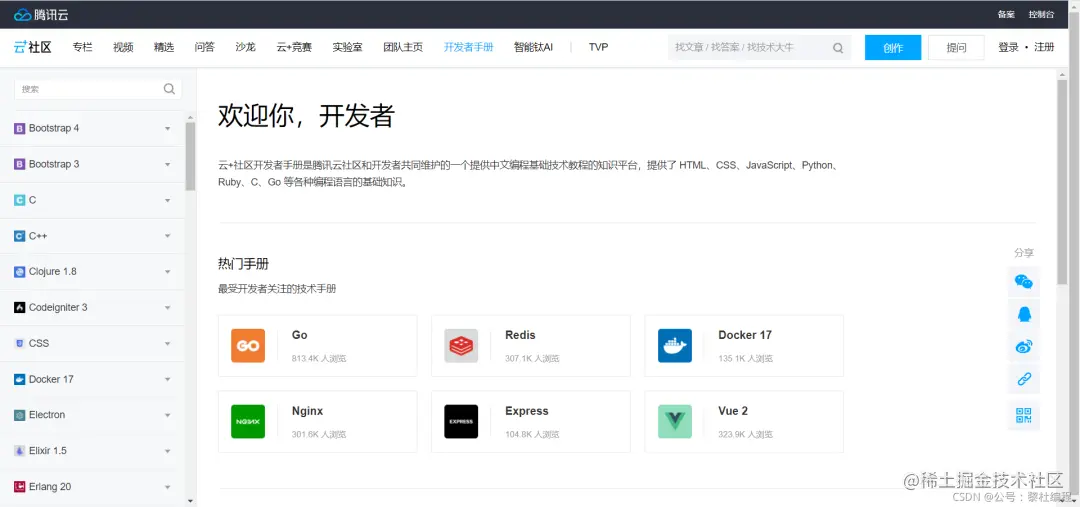Viewport: 1080px width, 507px height.
Task: Click the sidebar search magnifier icon
Action: [169, 89]
